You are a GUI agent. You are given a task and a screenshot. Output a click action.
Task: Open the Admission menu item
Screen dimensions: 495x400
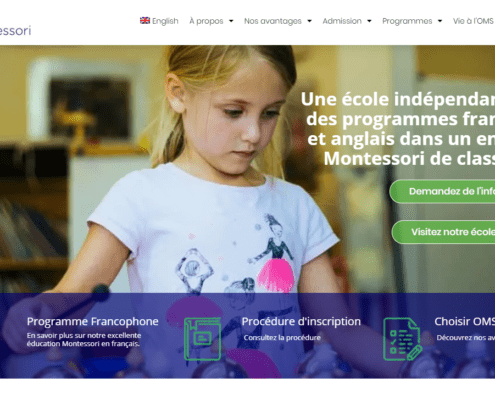pos(342,21)
